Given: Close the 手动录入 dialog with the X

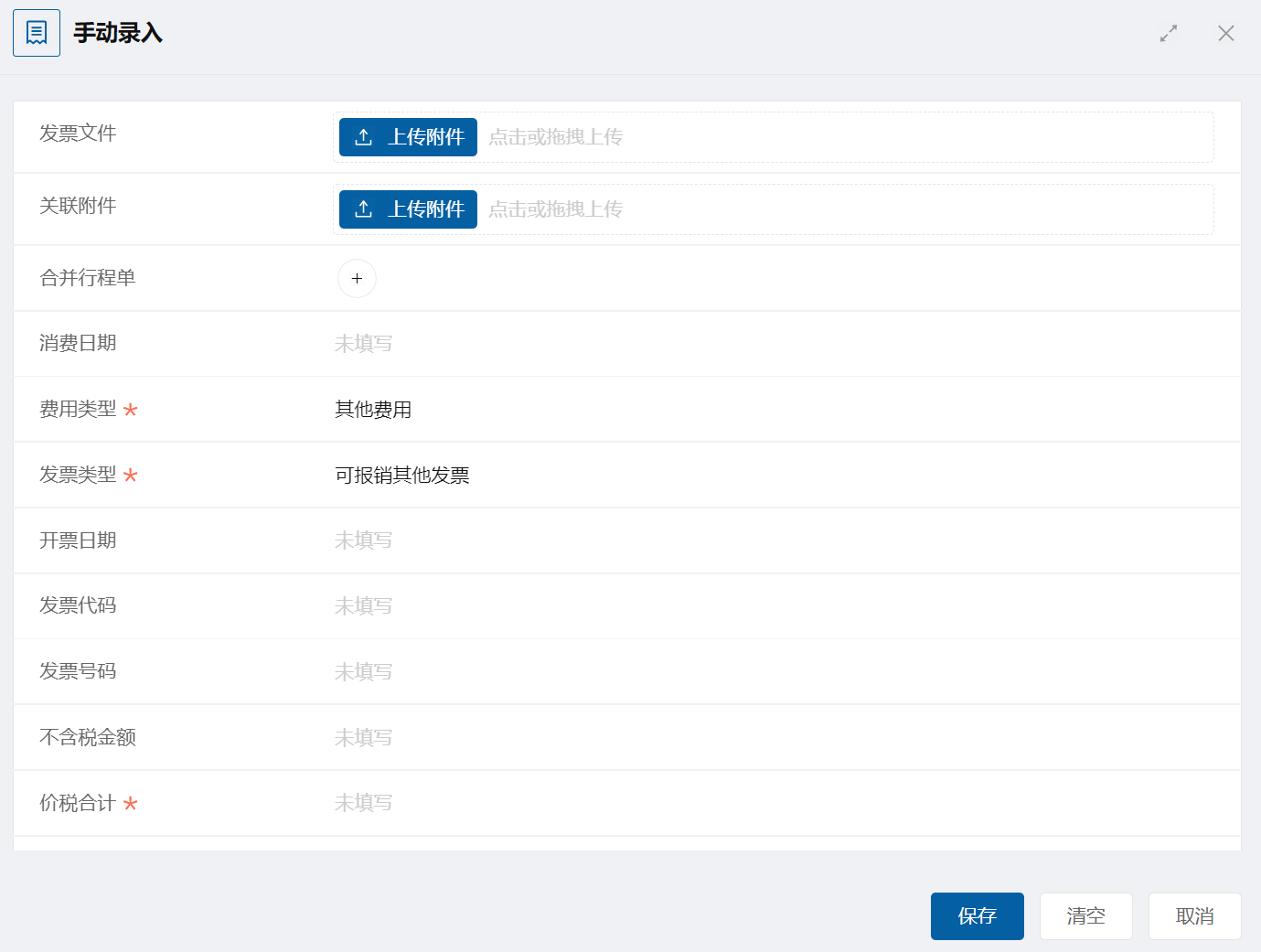Looking at the screenshot, I should [1226, 34].
